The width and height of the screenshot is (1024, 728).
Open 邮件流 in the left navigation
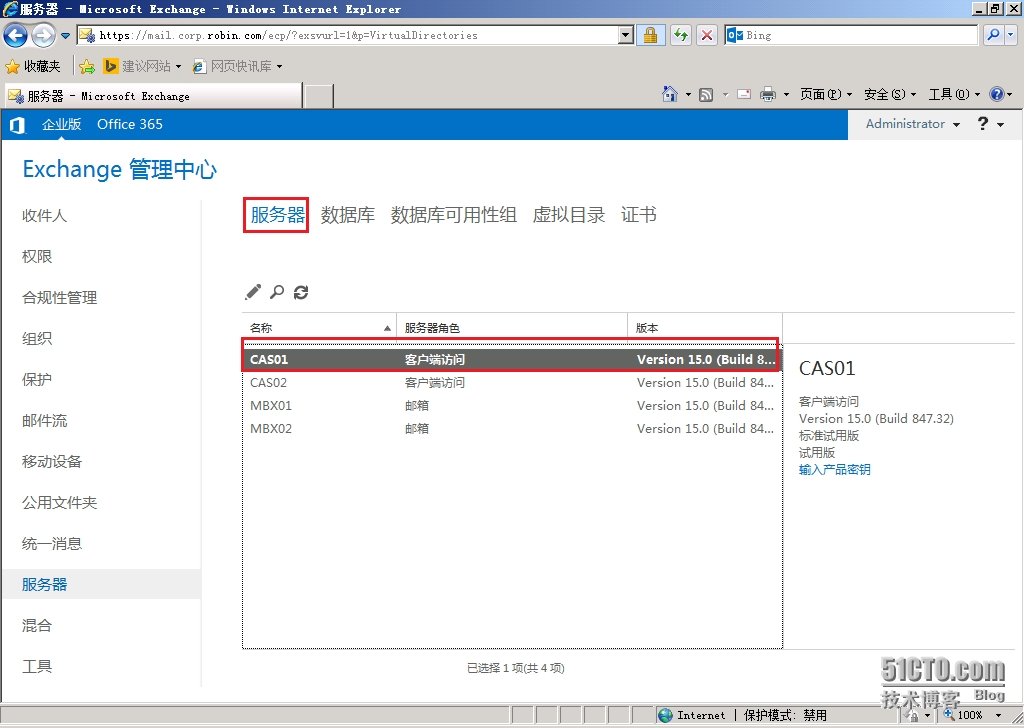(44, 420)
